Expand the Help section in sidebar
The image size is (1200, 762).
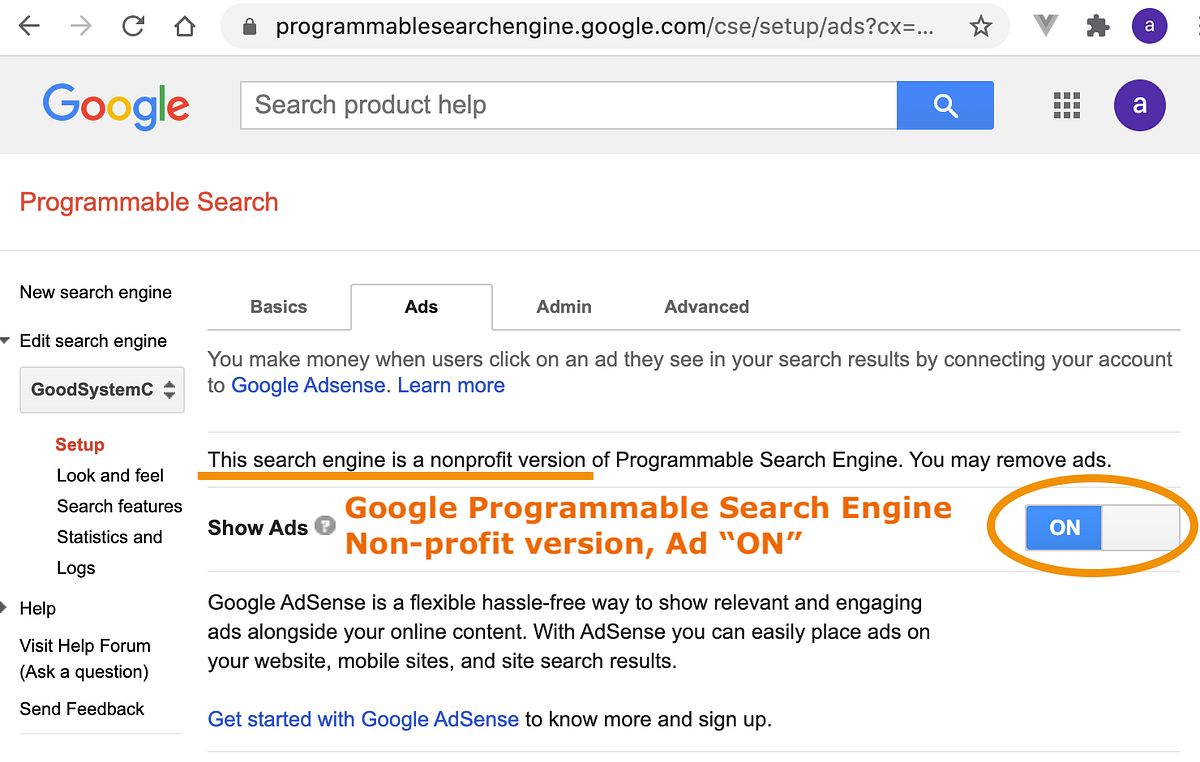tap(6, 608)
